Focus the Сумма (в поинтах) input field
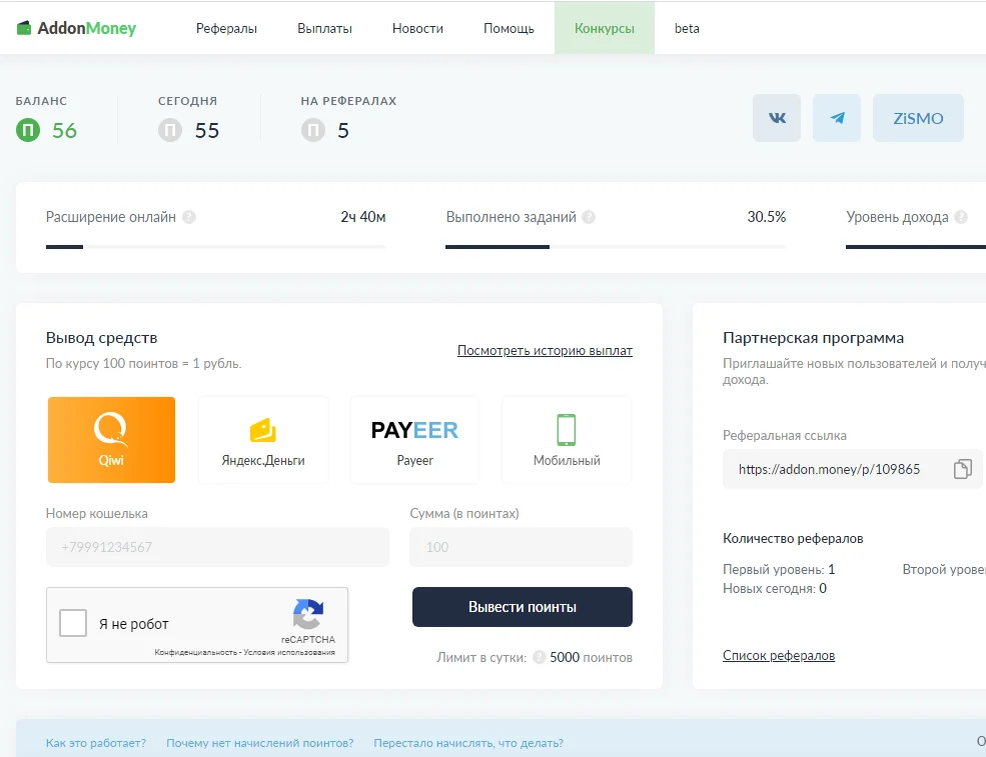 [x=521, y=547]
